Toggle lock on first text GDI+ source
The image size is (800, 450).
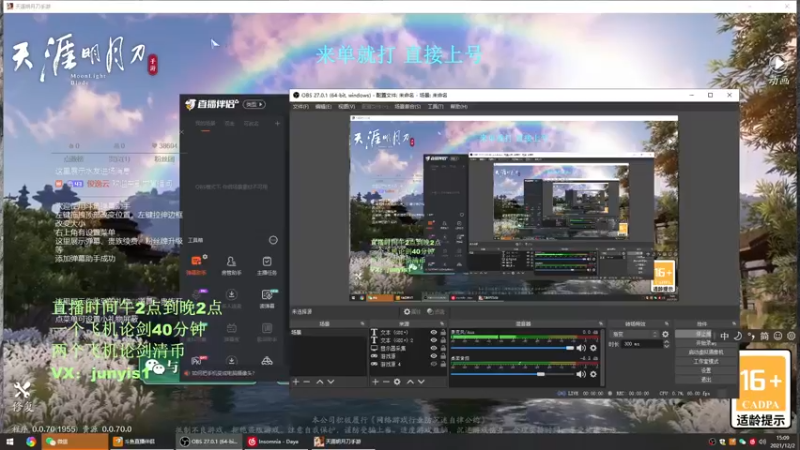pyautogui.click(x=443, y=332)
